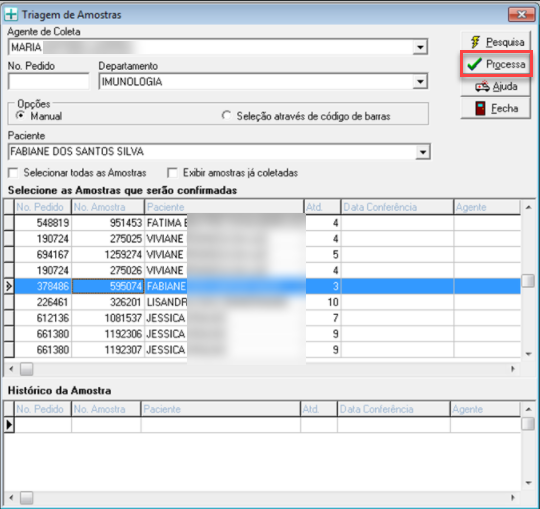The width and height of the screenshot is (540, 509).
Task: Click the Processa button with green checkmark
Action: point(496,64)
